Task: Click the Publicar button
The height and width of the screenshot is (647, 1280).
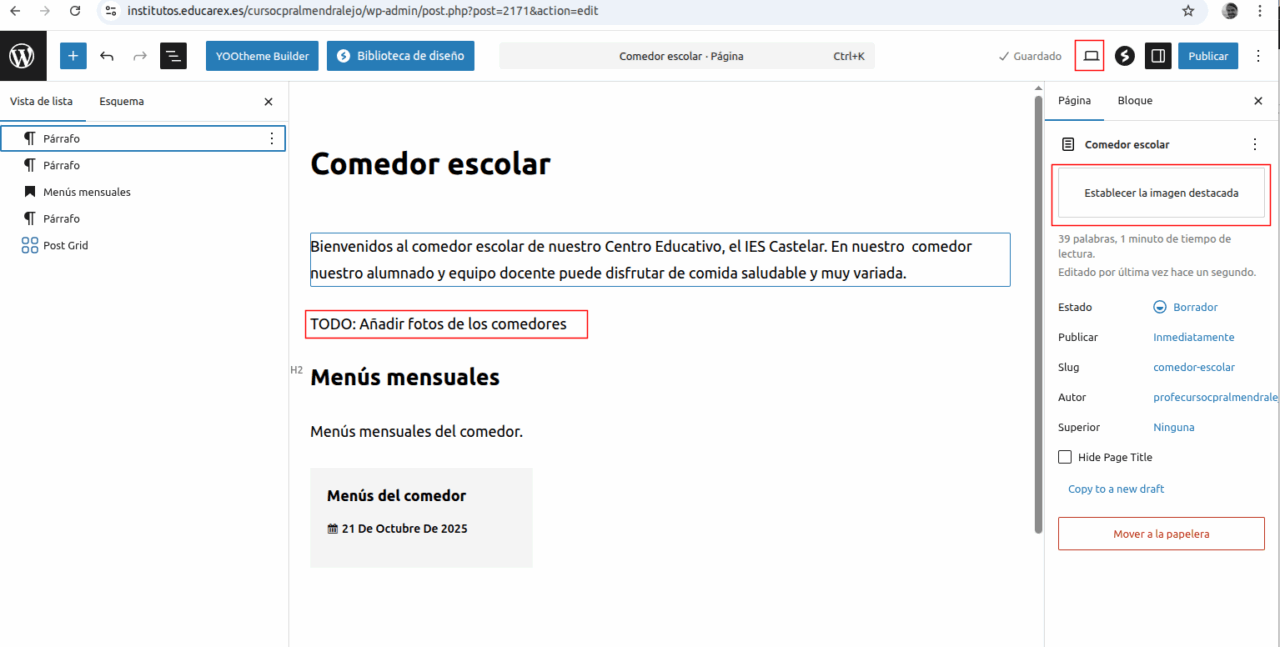Action: tap(1207, 56)
